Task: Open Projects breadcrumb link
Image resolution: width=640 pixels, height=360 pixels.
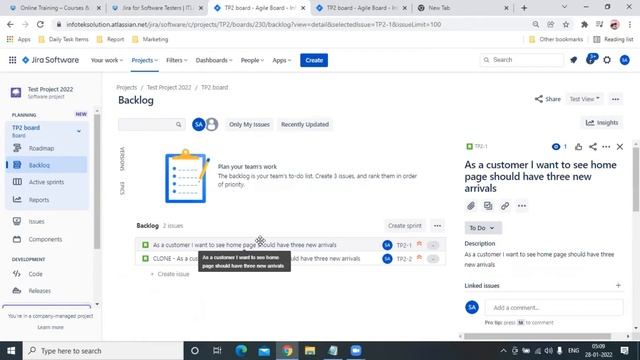Action: (x=127, y=87)
